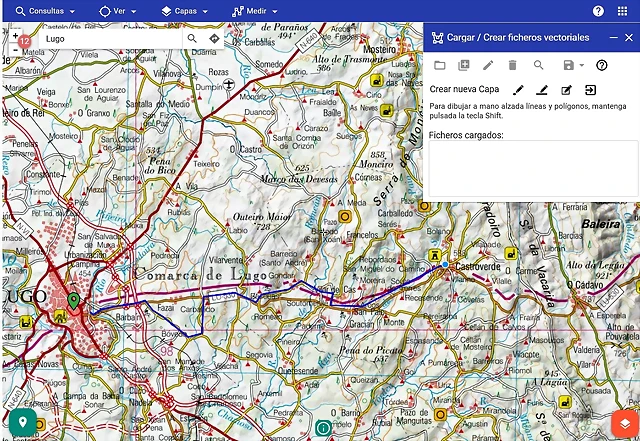Click the yellow circle icon near A Meda
This screenshot has height=441, width=640.
[x=345, y=216]
